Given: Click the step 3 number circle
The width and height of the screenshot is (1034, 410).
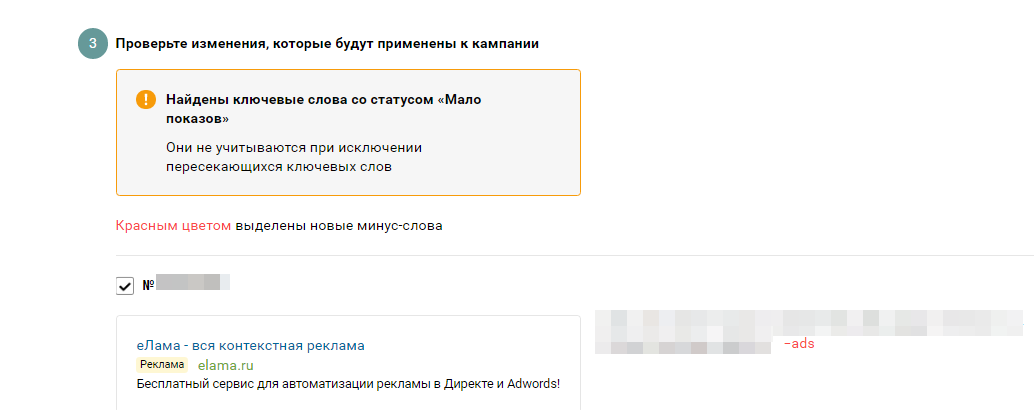Looking at the screenshot, I should click(x=92, y=44).
